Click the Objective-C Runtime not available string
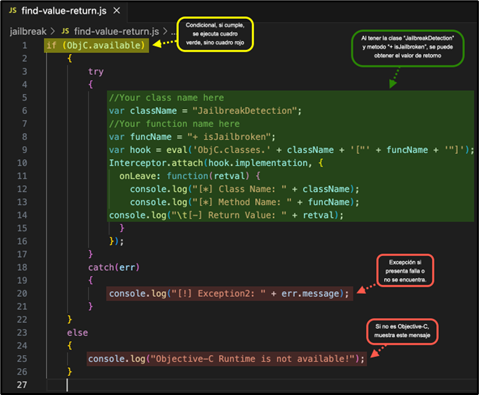 coord(252,359)
